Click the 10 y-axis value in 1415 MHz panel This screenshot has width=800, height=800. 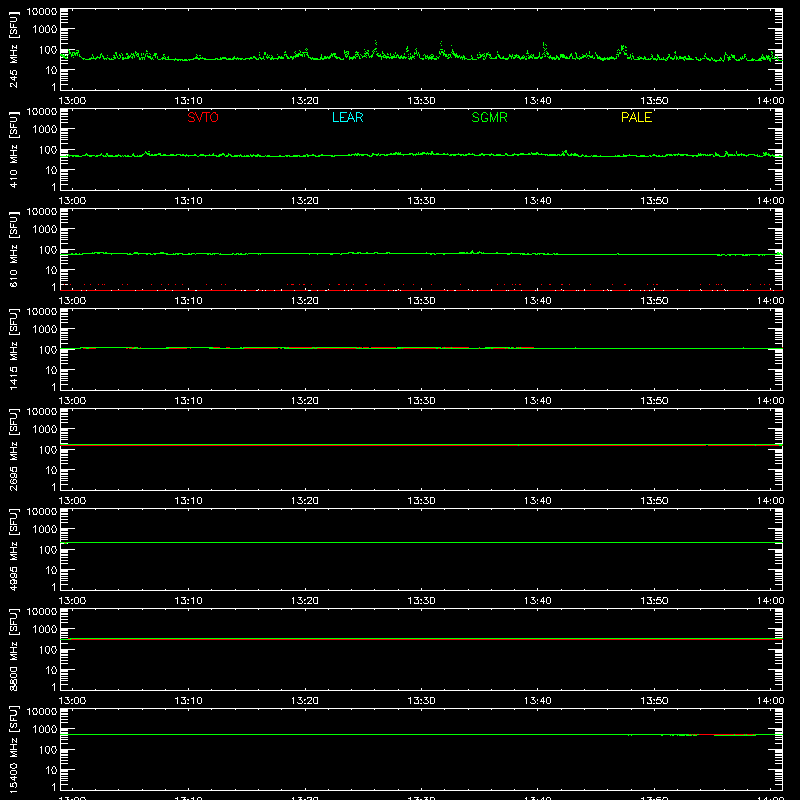pyautogui.click(x=51, y=370)
